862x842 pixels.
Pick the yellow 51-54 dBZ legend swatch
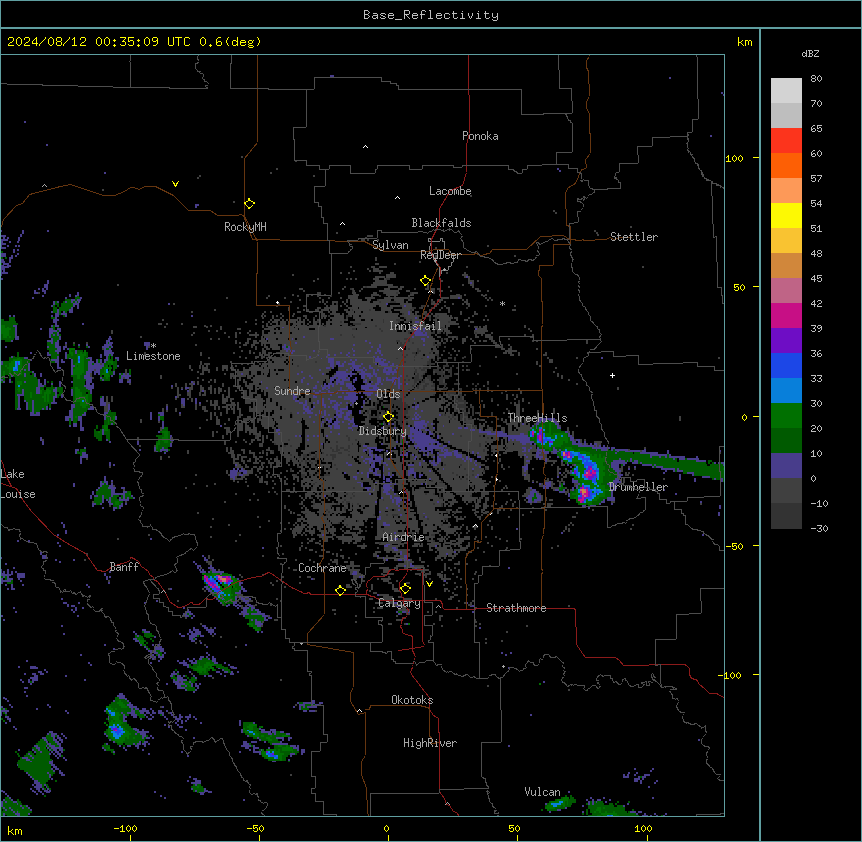[x=786, y=215]
